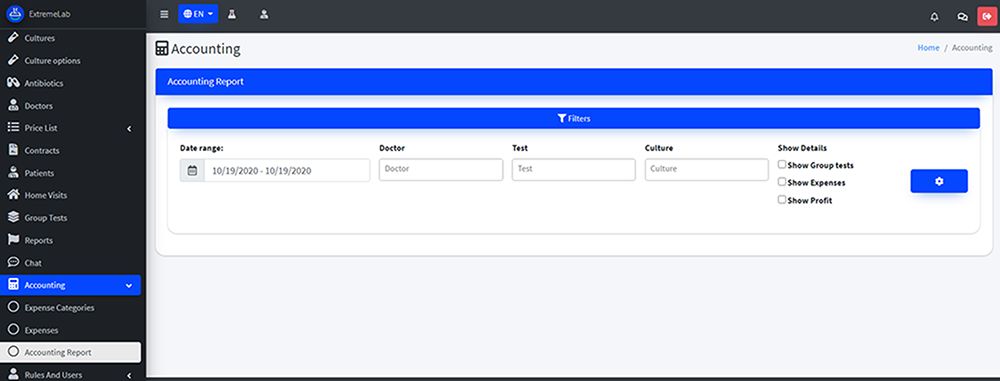
Task: Click the Contracts document icon
Action: pyautogui.click(x=13, y=150)
